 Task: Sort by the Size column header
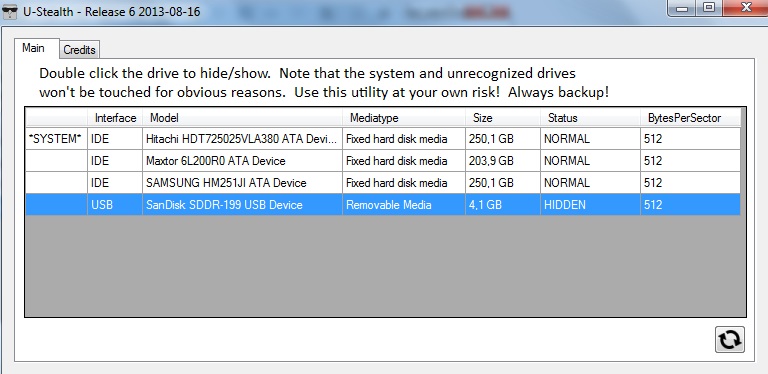(x=503, y=117)
